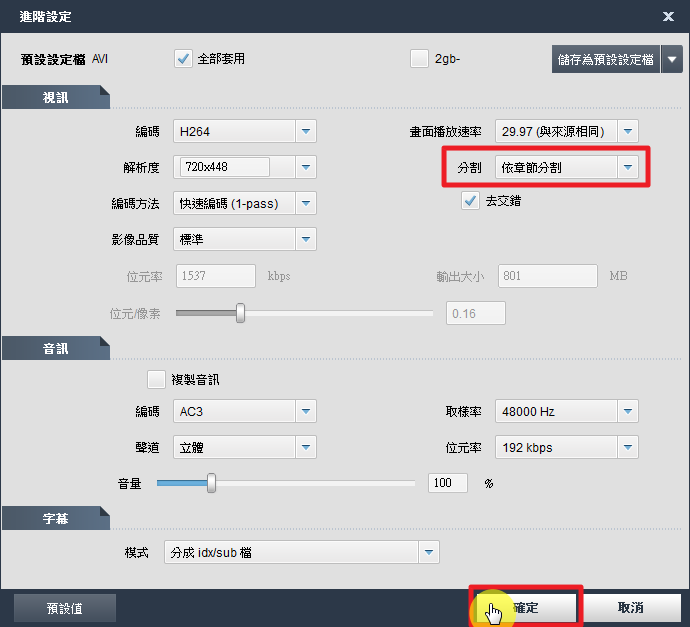690x627 pixels.
Task: Open the 影像品質 標準 dropdown
Action: click(306, 239)
